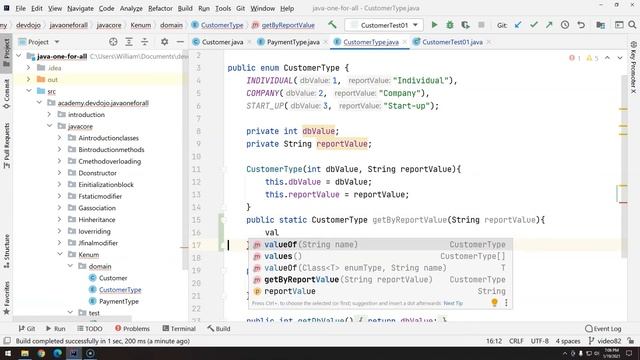Click the Stop process icon

coord(481,25)
